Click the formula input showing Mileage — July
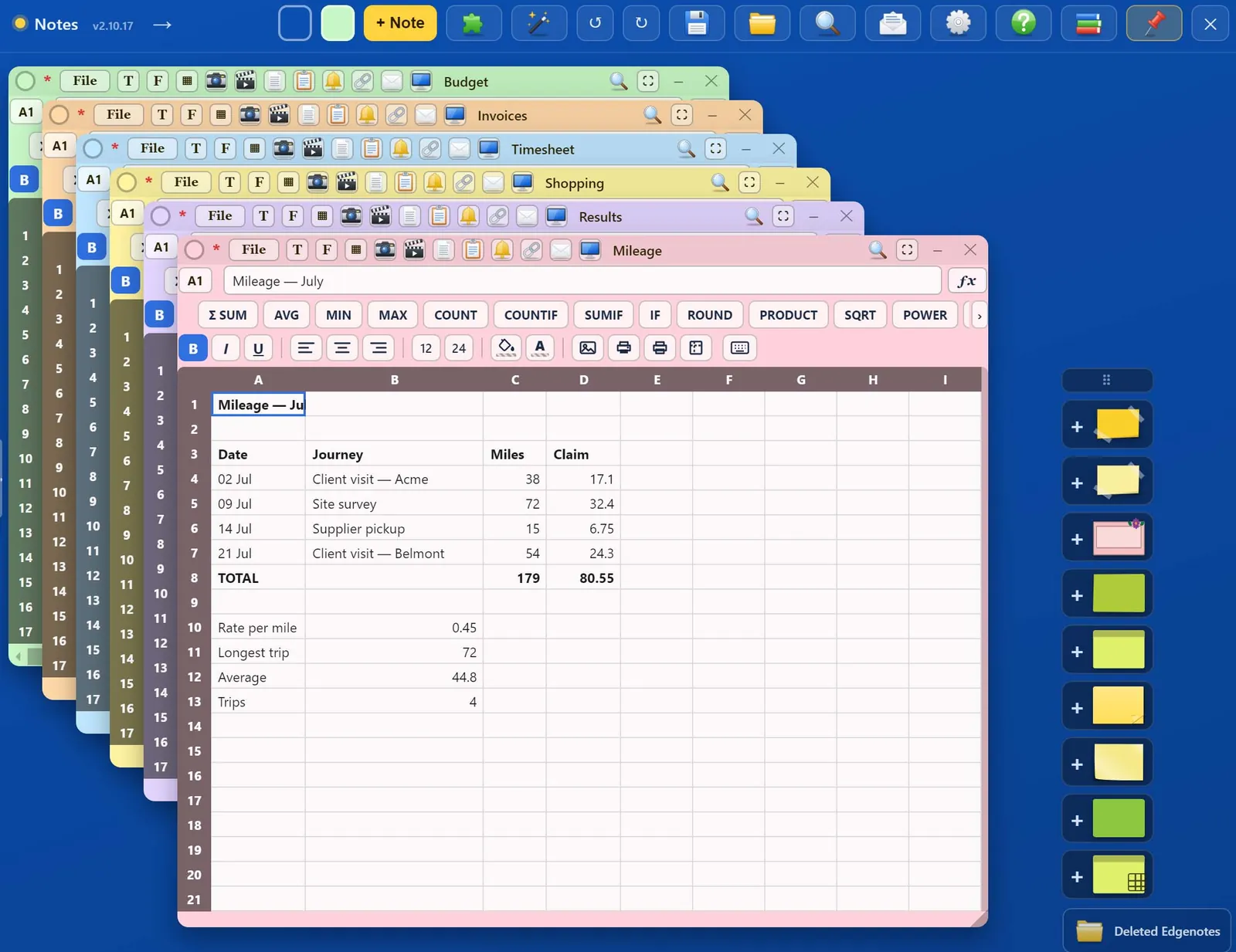 pyautogui.click(x=582, y=281)
